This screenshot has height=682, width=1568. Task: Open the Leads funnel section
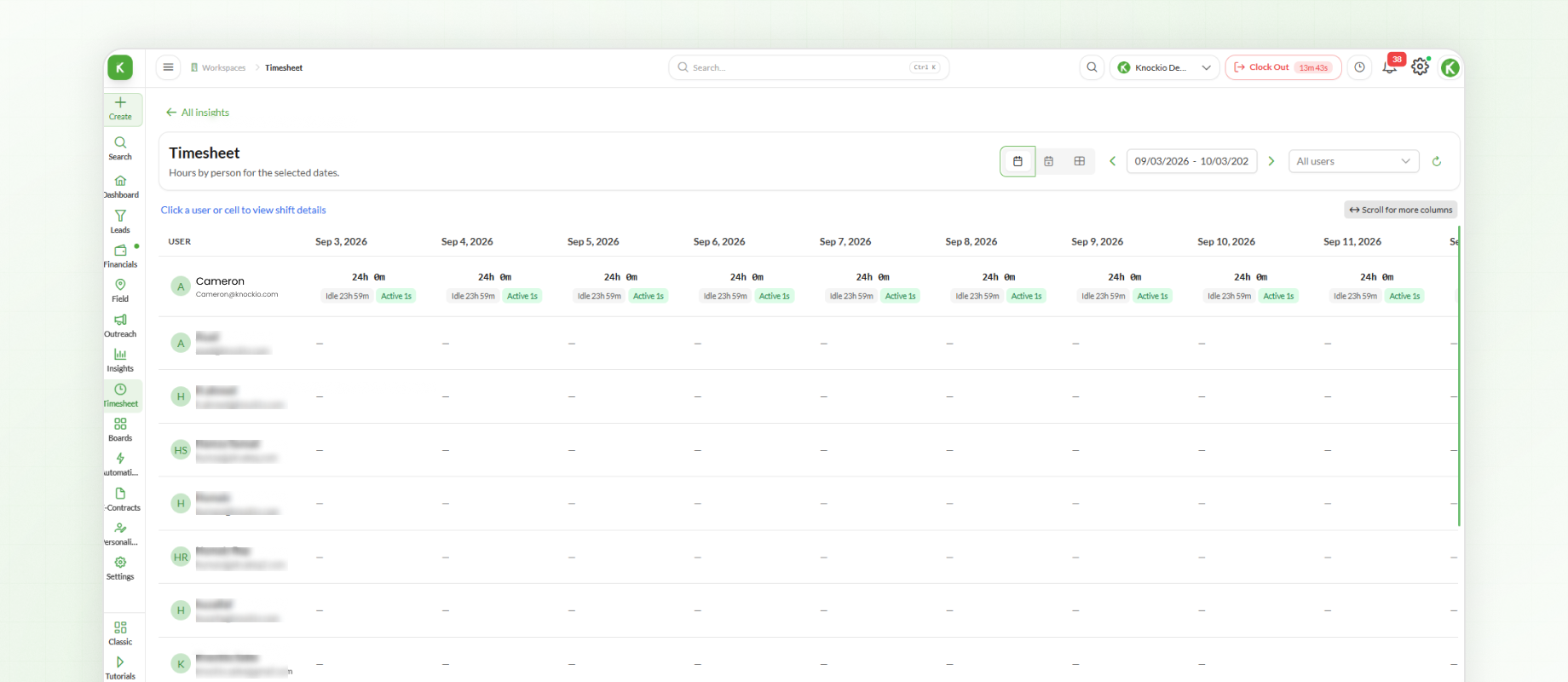[x=120, y=222]
